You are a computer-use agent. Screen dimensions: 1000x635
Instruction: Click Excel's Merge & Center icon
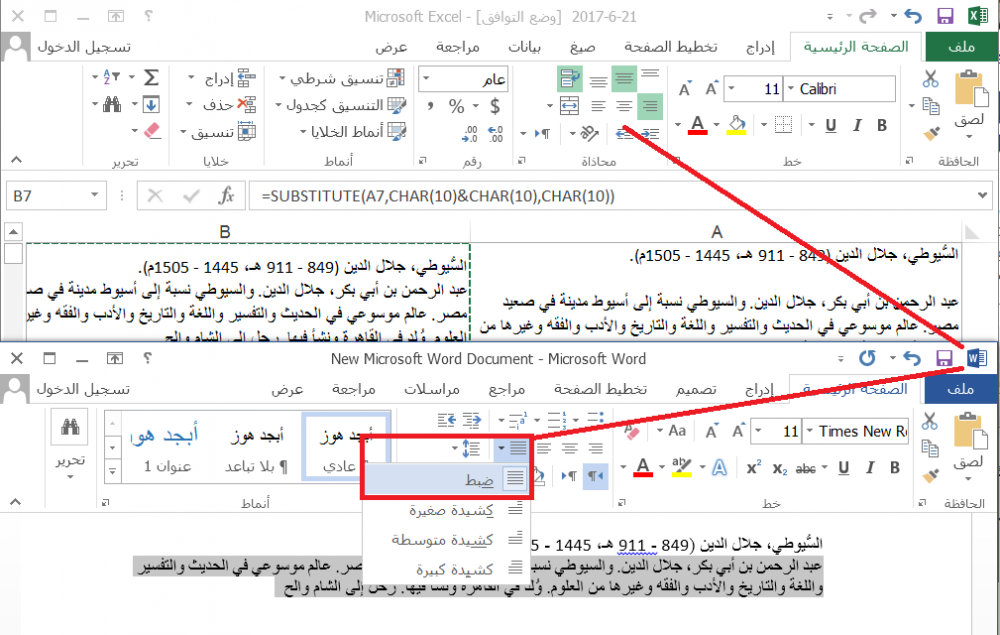[570, 106]
